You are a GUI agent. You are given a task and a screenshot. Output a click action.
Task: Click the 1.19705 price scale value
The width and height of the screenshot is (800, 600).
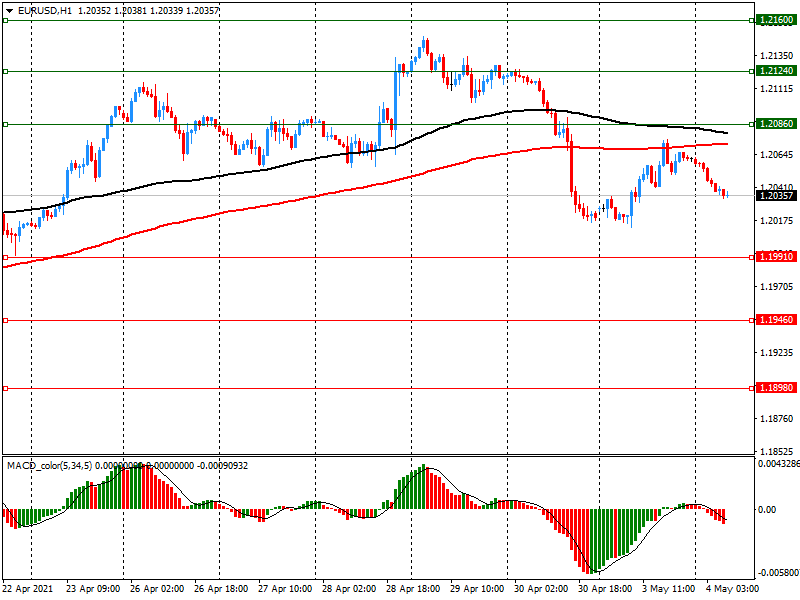coord(777,287)
